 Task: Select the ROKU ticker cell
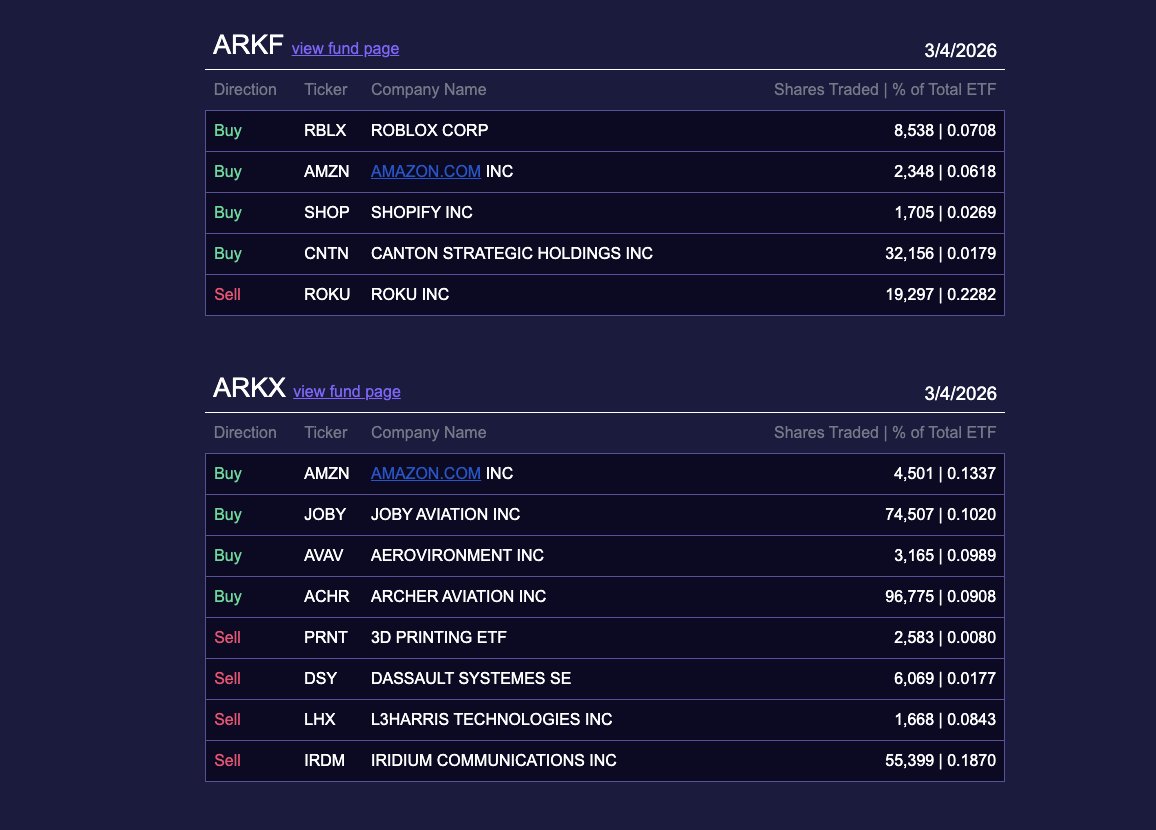(x=327, y=294)
